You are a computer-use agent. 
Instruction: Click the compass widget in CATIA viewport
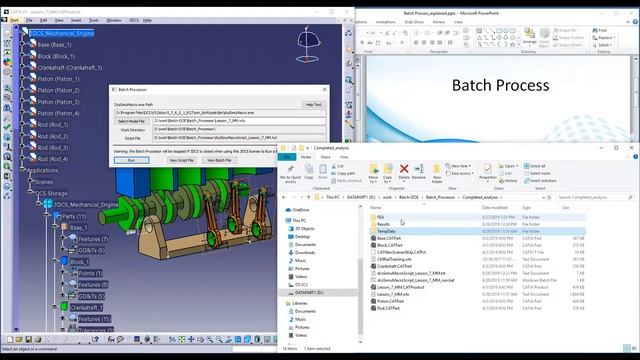[308, 44]
